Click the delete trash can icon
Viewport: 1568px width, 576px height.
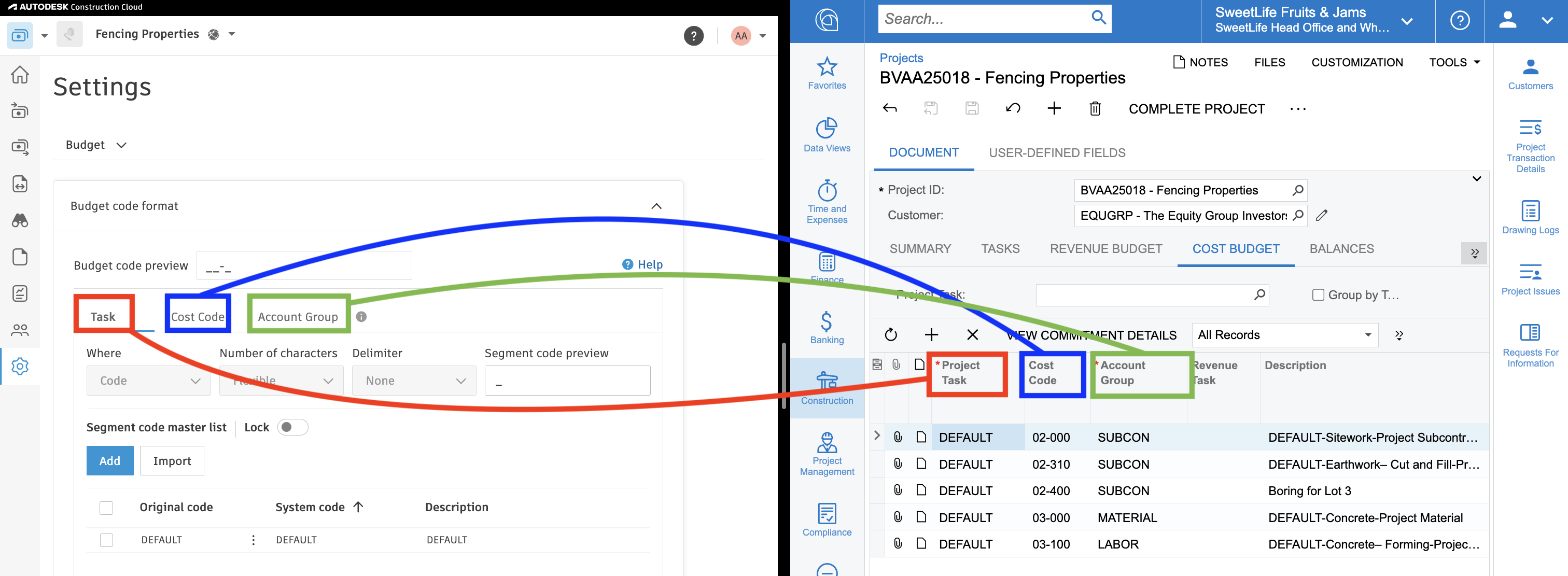(x=1095, y=109)
